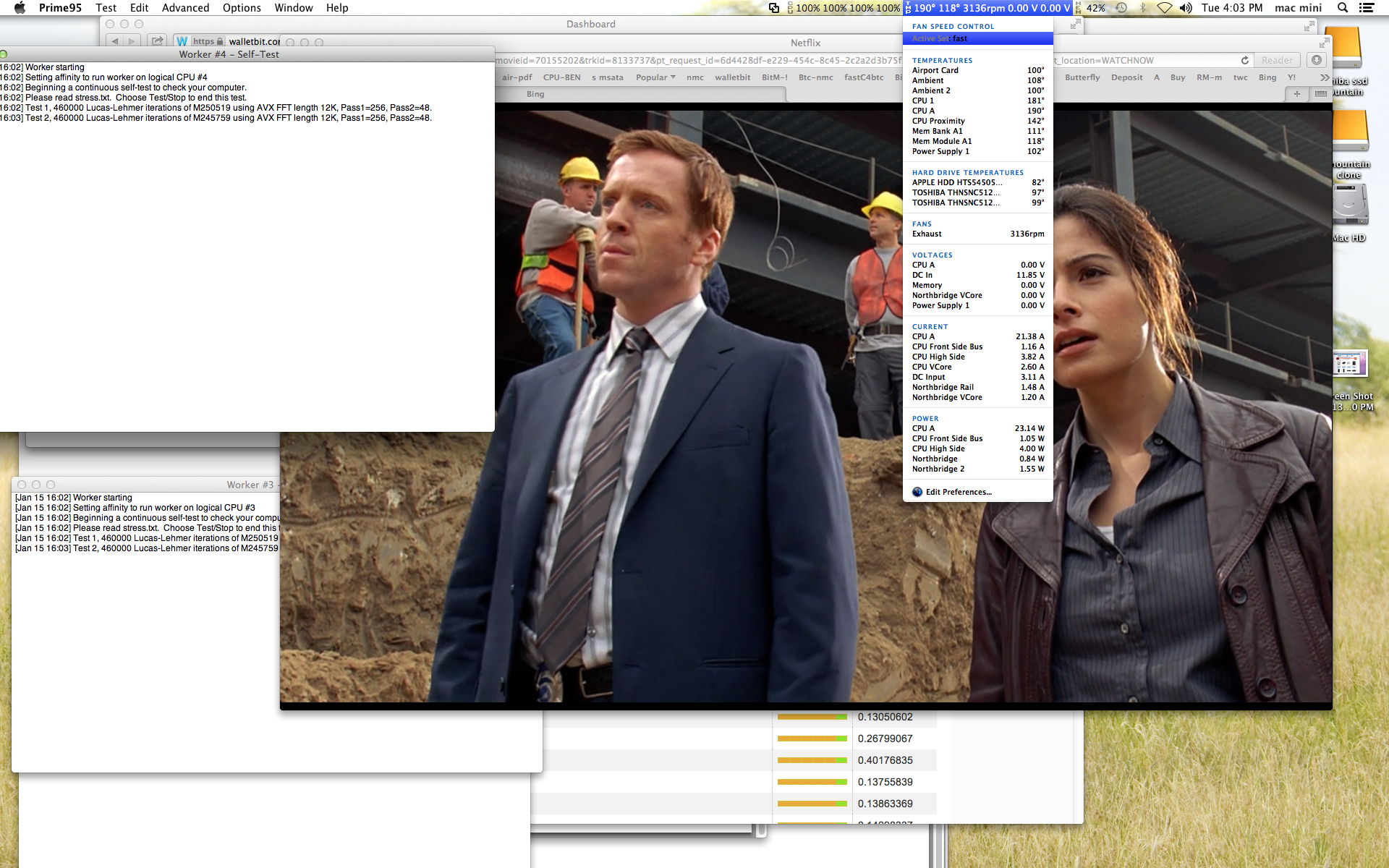Open the walletbit bookmark
This screenshot has height=868, width=1389.
pos(732,77)
